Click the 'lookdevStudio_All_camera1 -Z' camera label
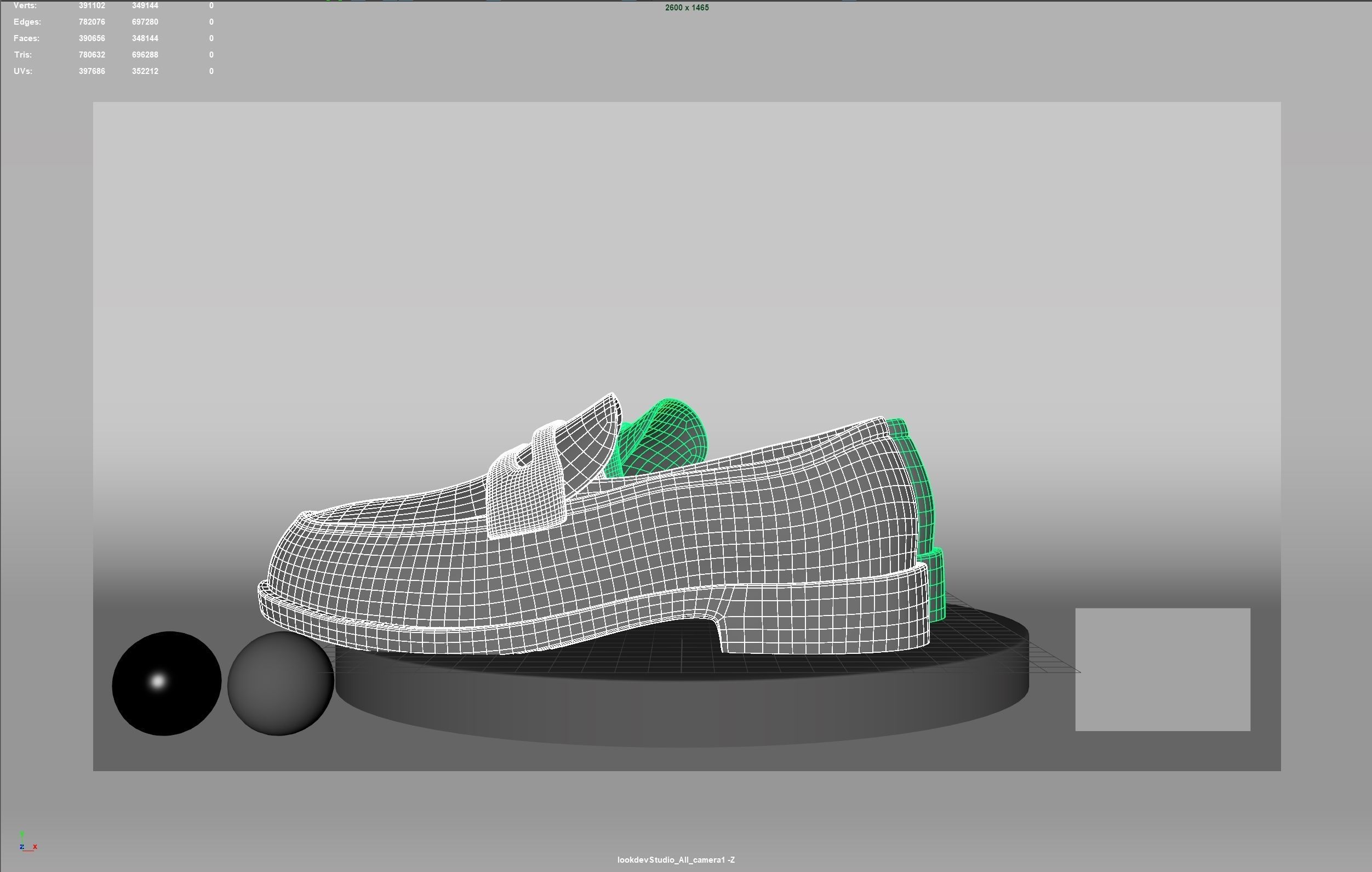The height and width of the screenshot is (872, 1372). click(x=676, y=859)
